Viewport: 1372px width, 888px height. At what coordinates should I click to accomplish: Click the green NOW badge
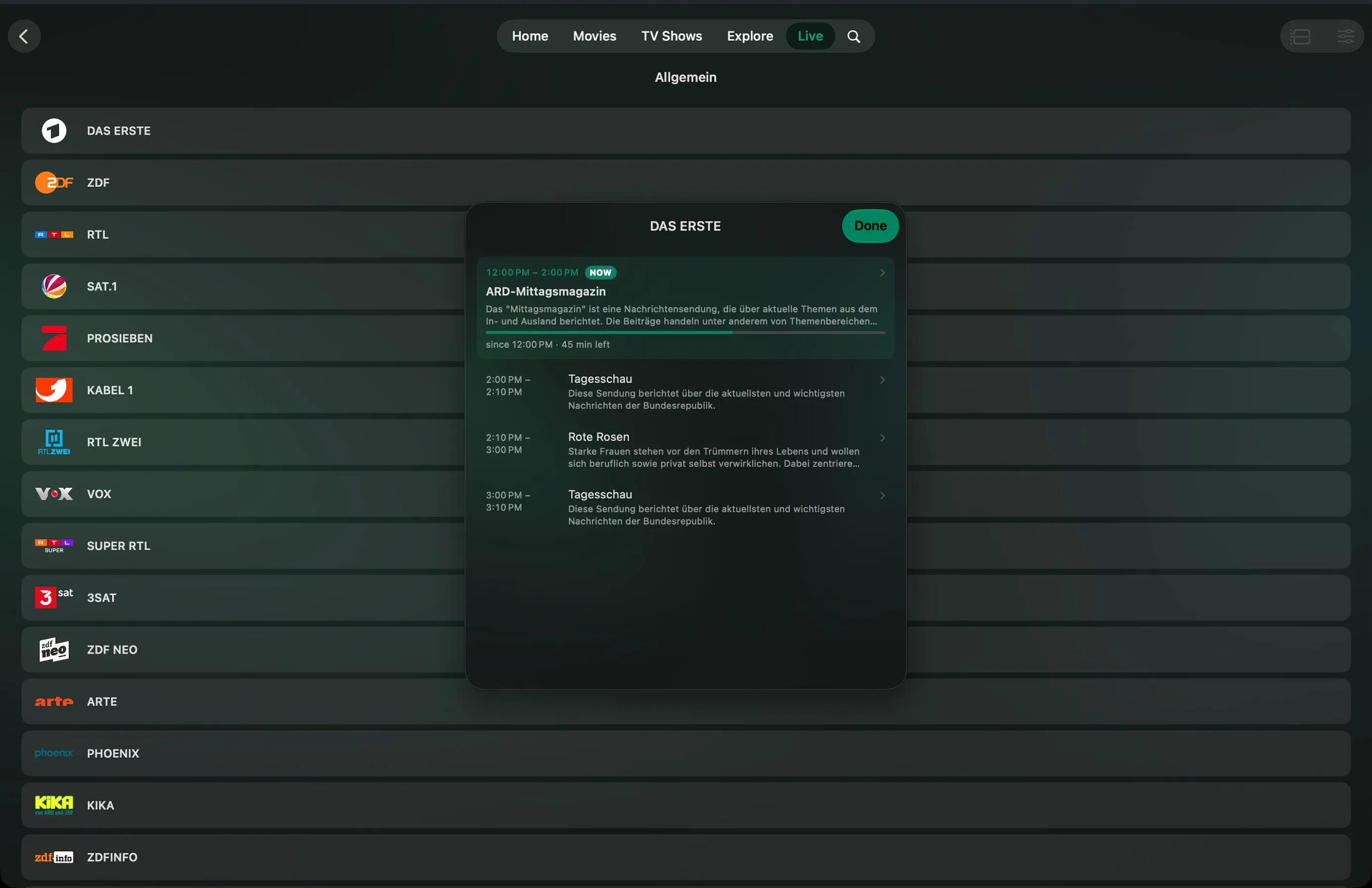tap(600, 273)
